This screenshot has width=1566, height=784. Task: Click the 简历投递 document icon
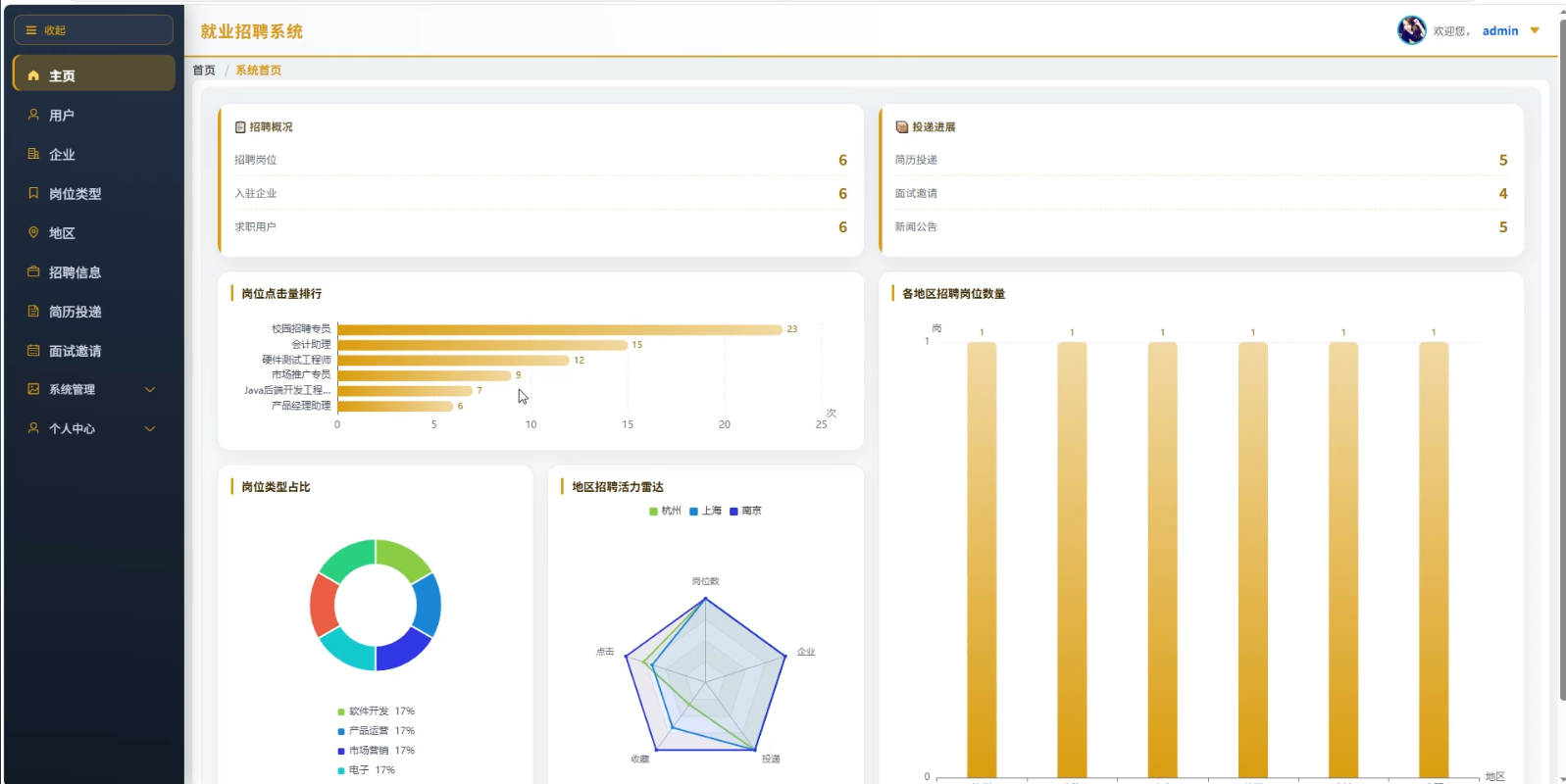(x=33, y=311)
